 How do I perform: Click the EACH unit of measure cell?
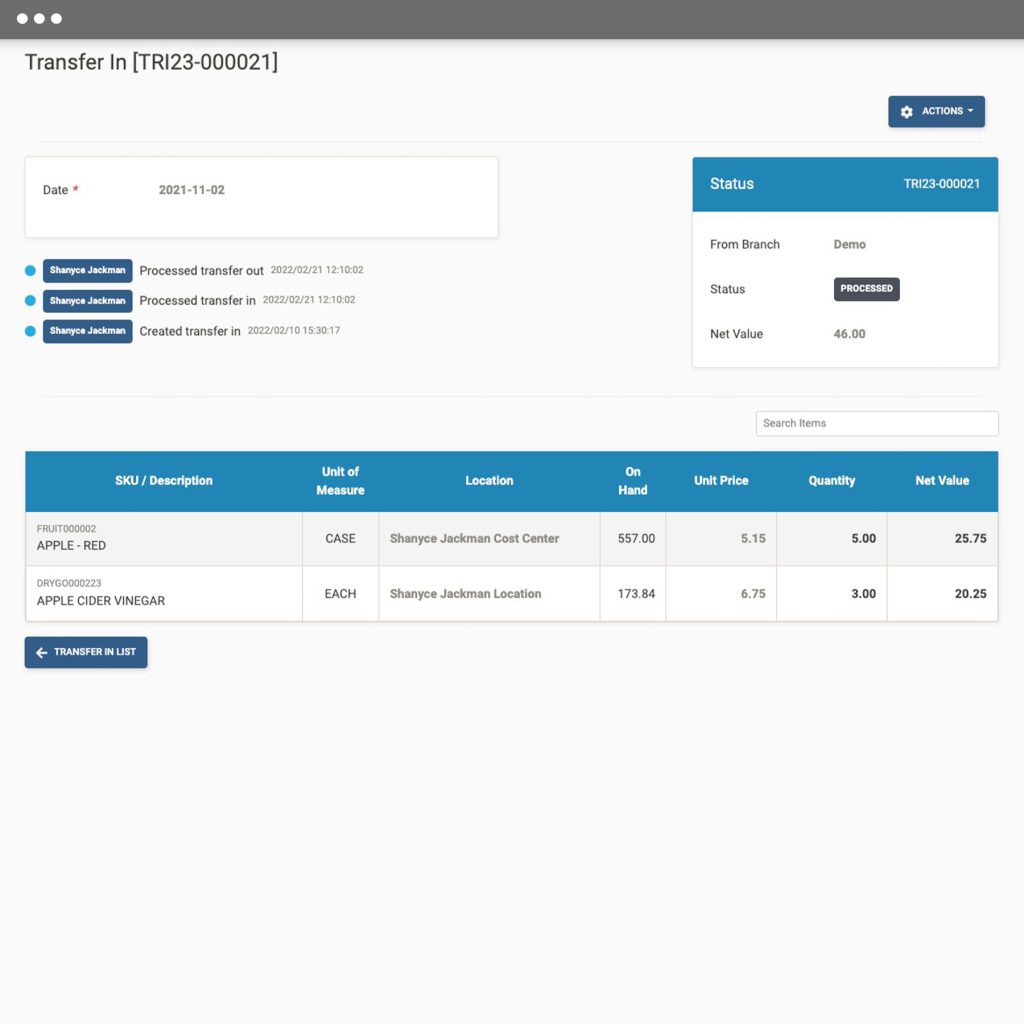tap(340, 594)
